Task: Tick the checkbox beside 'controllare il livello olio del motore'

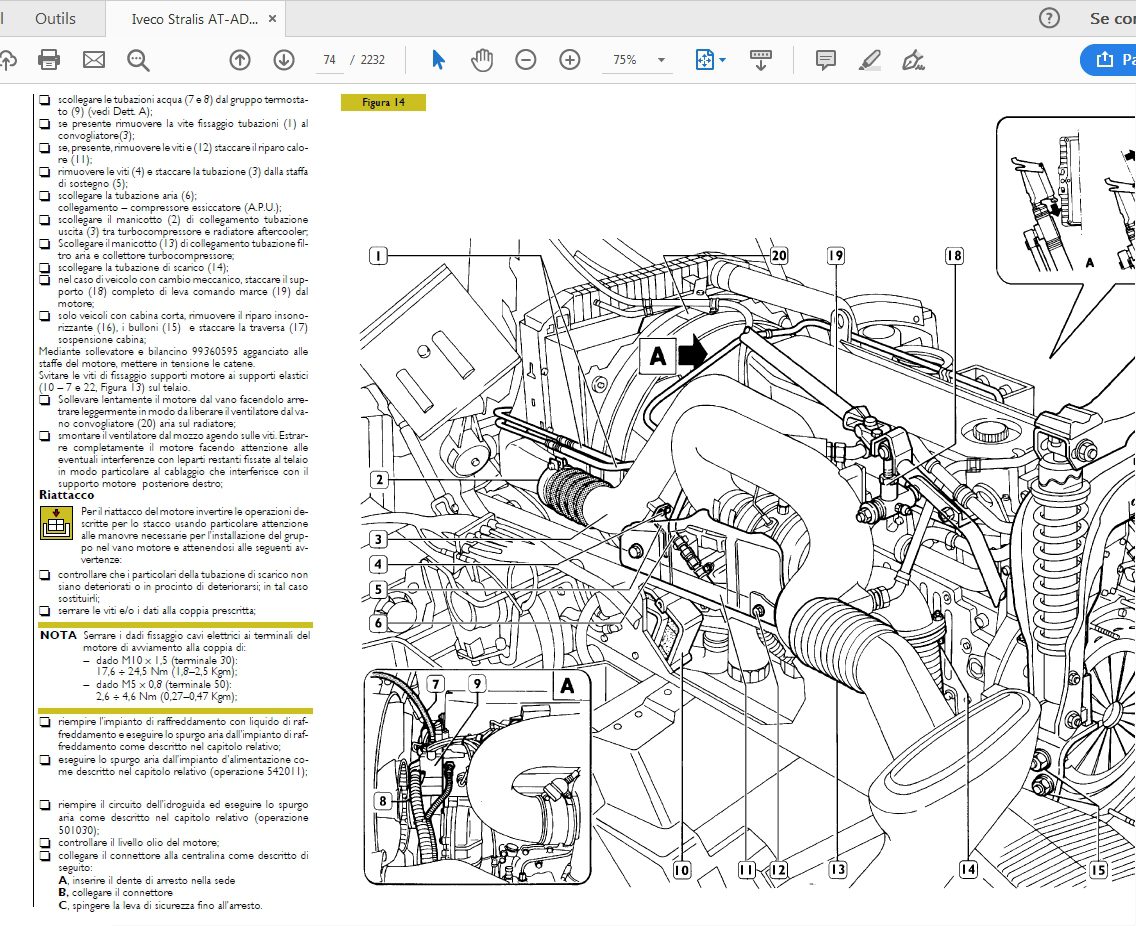Action: pyautogui.click(x=45, y=843)
